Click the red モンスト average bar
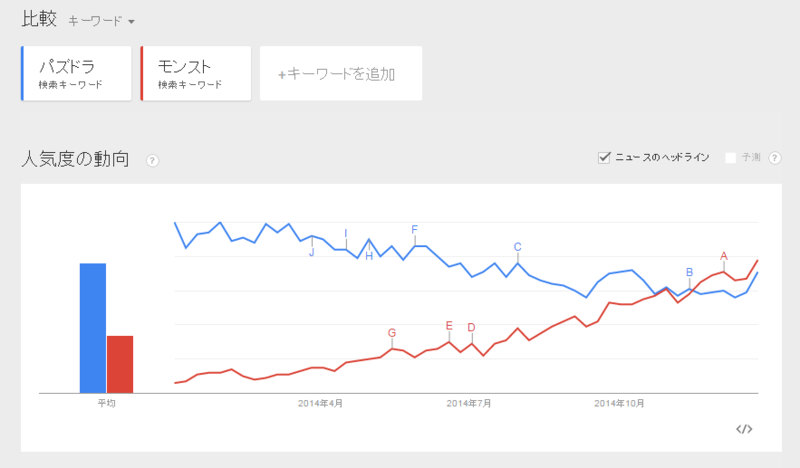 (x=120, y=364)
